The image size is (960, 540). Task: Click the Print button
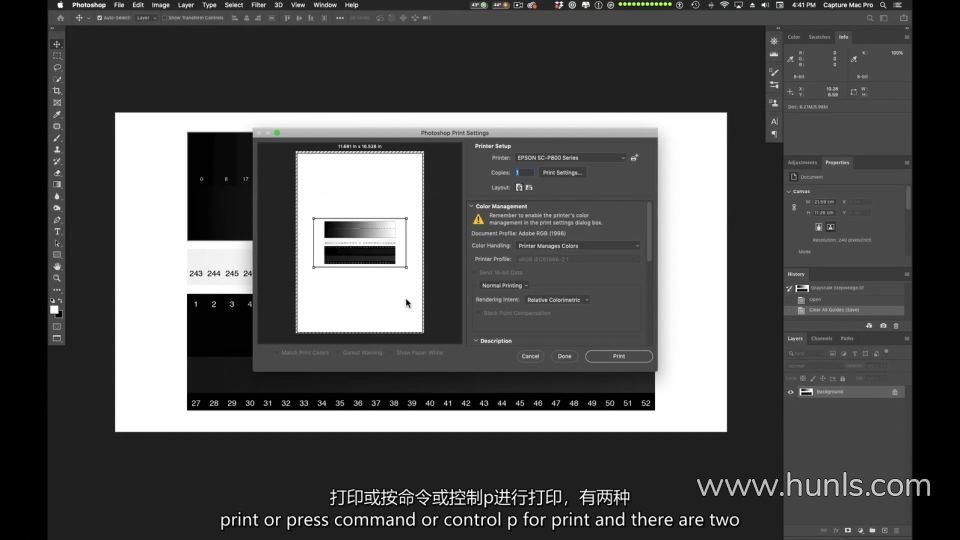tap(619, 356)
